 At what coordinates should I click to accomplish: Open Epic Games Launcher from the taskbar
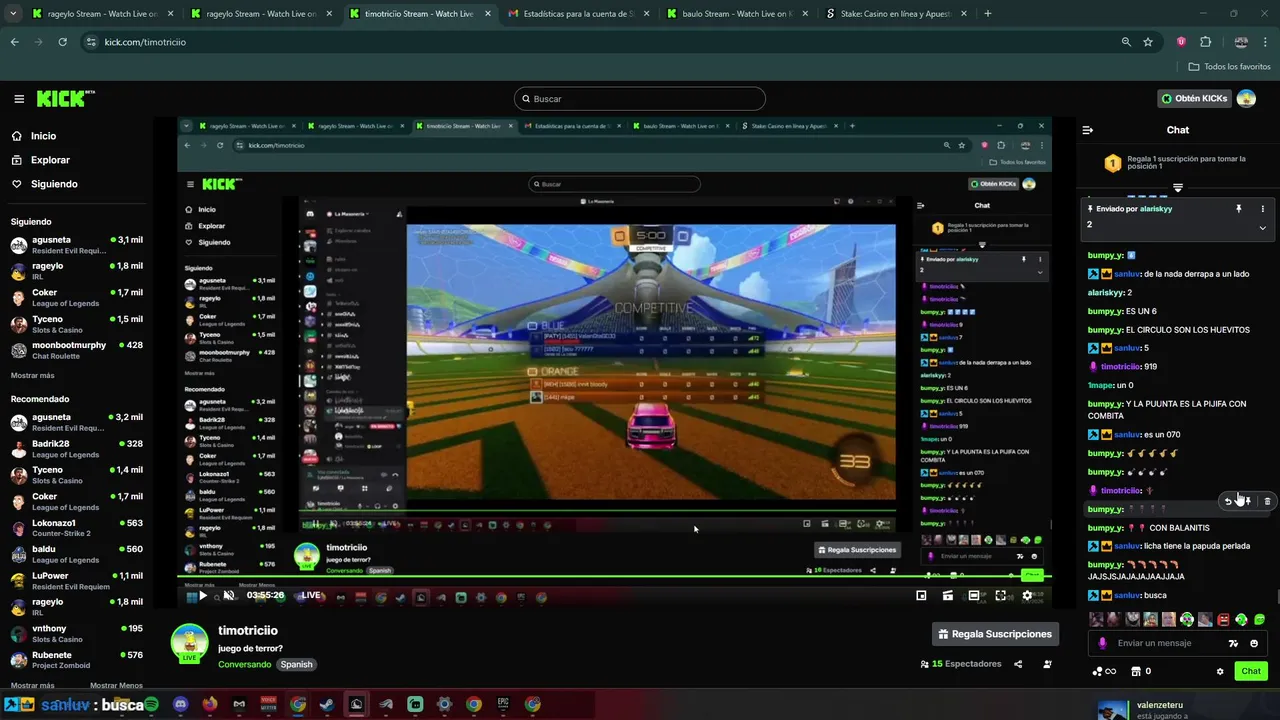point(503,704)
